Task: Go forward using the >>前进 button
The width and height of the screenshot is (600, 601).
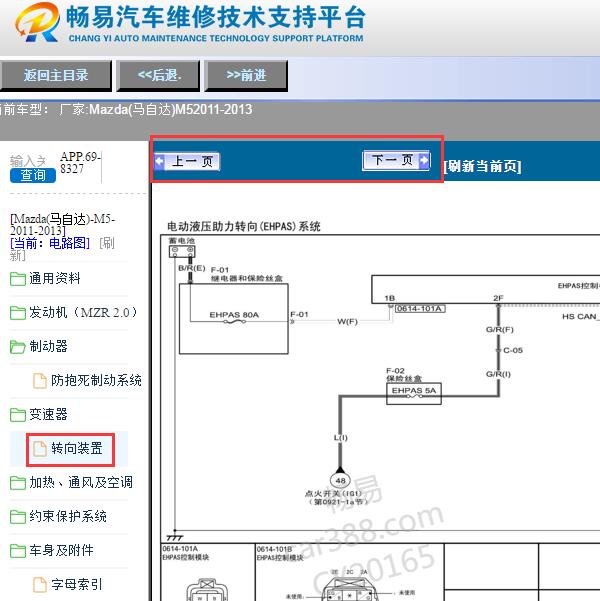Action: coord(246,75)
